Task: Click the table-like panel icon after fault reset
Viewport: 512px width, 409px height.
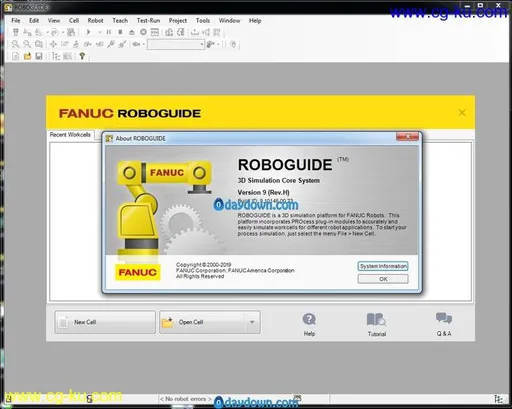Action: tap(155, 32)
